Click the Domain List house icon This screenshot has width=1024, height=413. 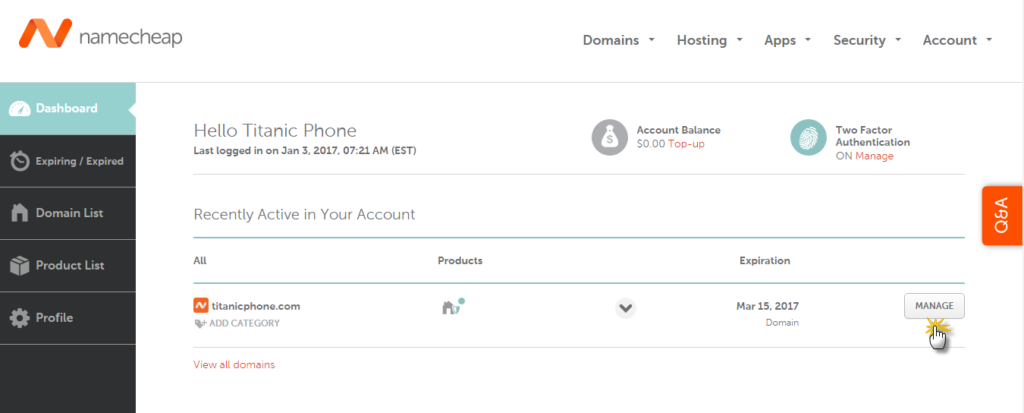tap(20, 212)
